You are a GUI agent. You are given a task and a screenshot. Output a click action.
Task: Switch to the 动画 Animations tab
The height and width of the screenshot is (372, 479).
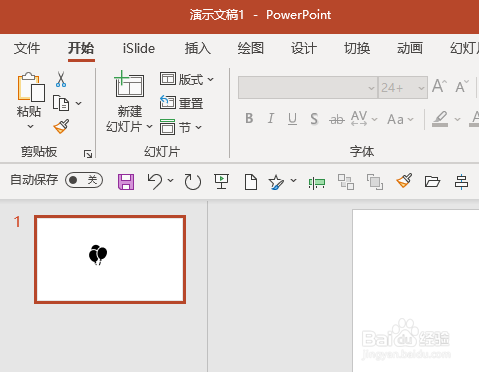pos(410,48)
